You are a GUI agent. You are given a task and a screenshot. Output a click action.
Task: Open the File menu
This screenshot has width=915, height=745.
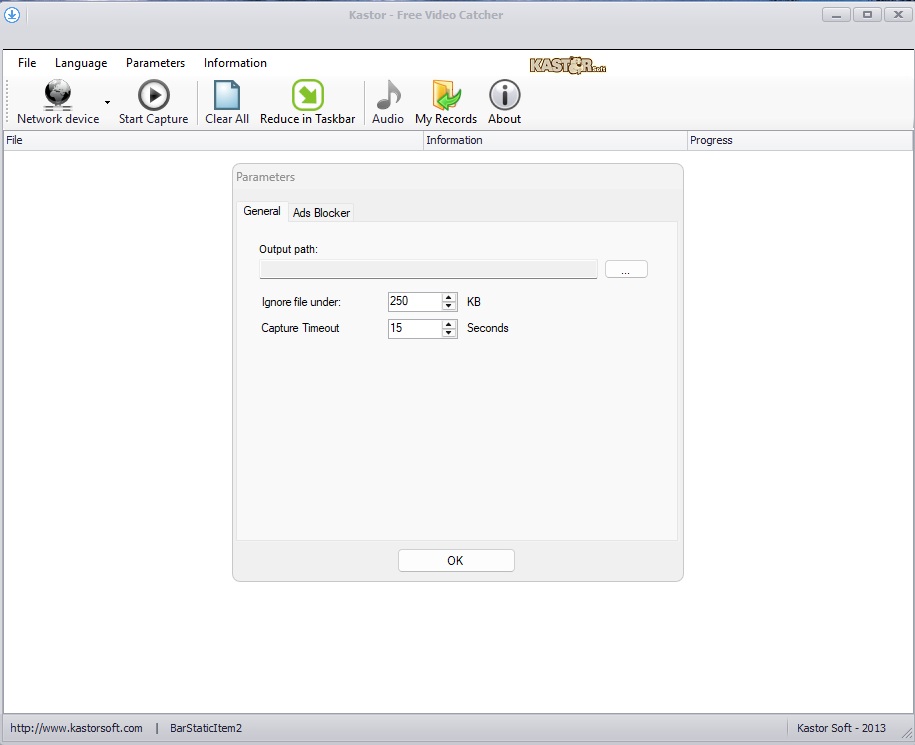(x=27, y=63)
